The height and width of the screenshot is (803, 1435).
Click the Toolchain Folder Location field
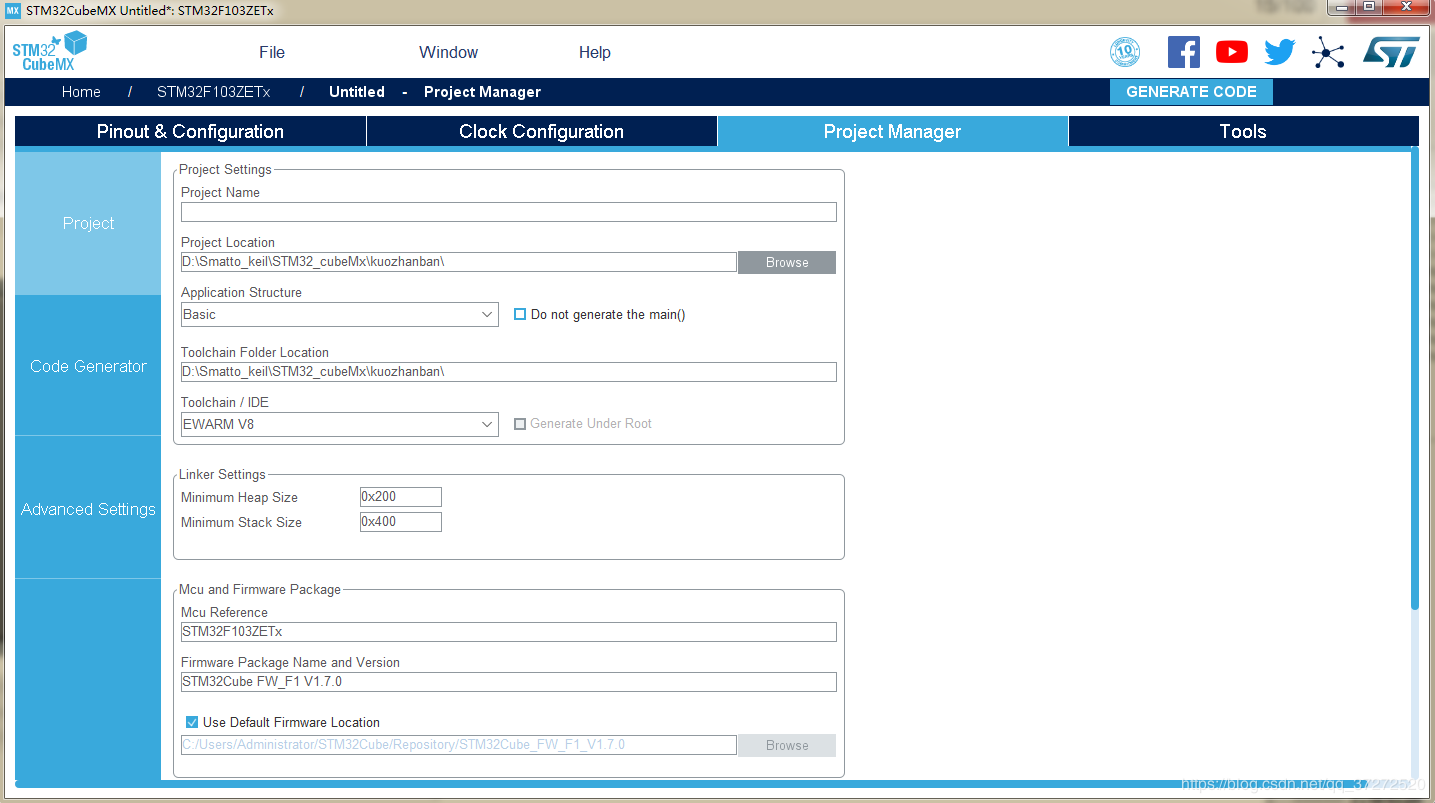[x=509, y=372]
